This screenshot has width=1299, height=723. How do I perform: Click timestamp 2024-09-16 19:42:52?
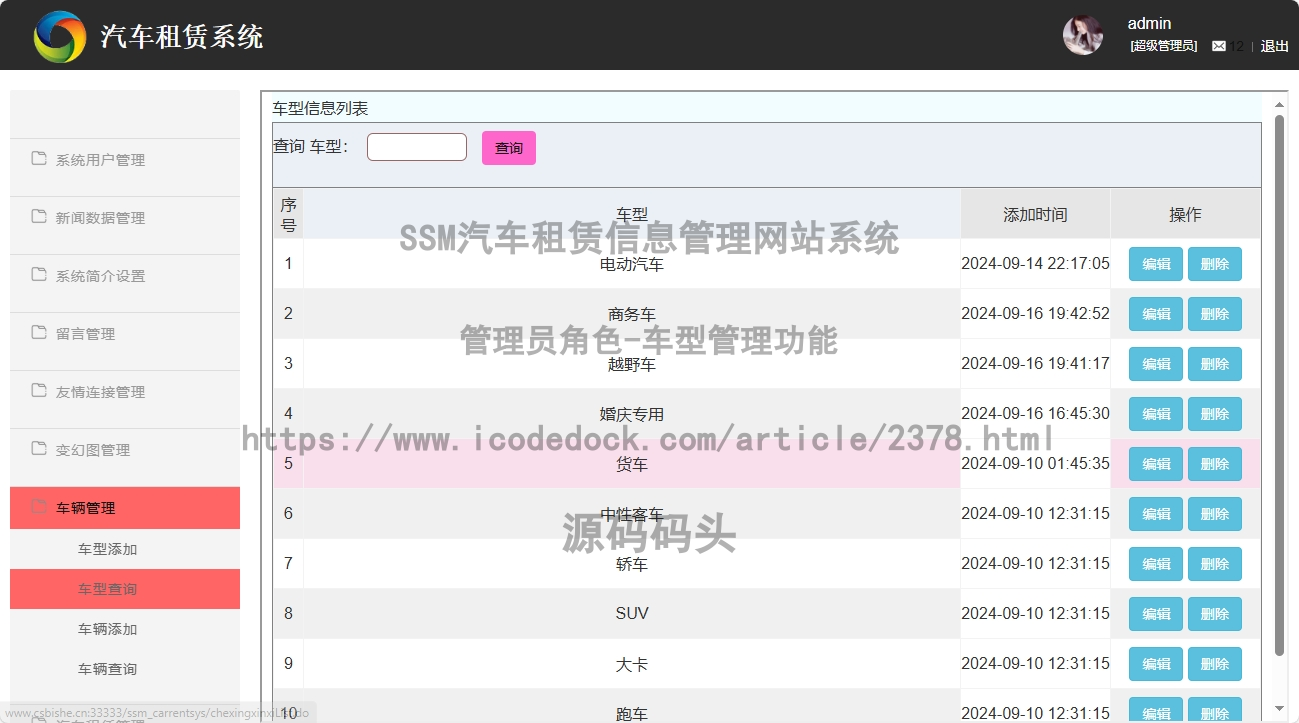(x=1035, y=314)
